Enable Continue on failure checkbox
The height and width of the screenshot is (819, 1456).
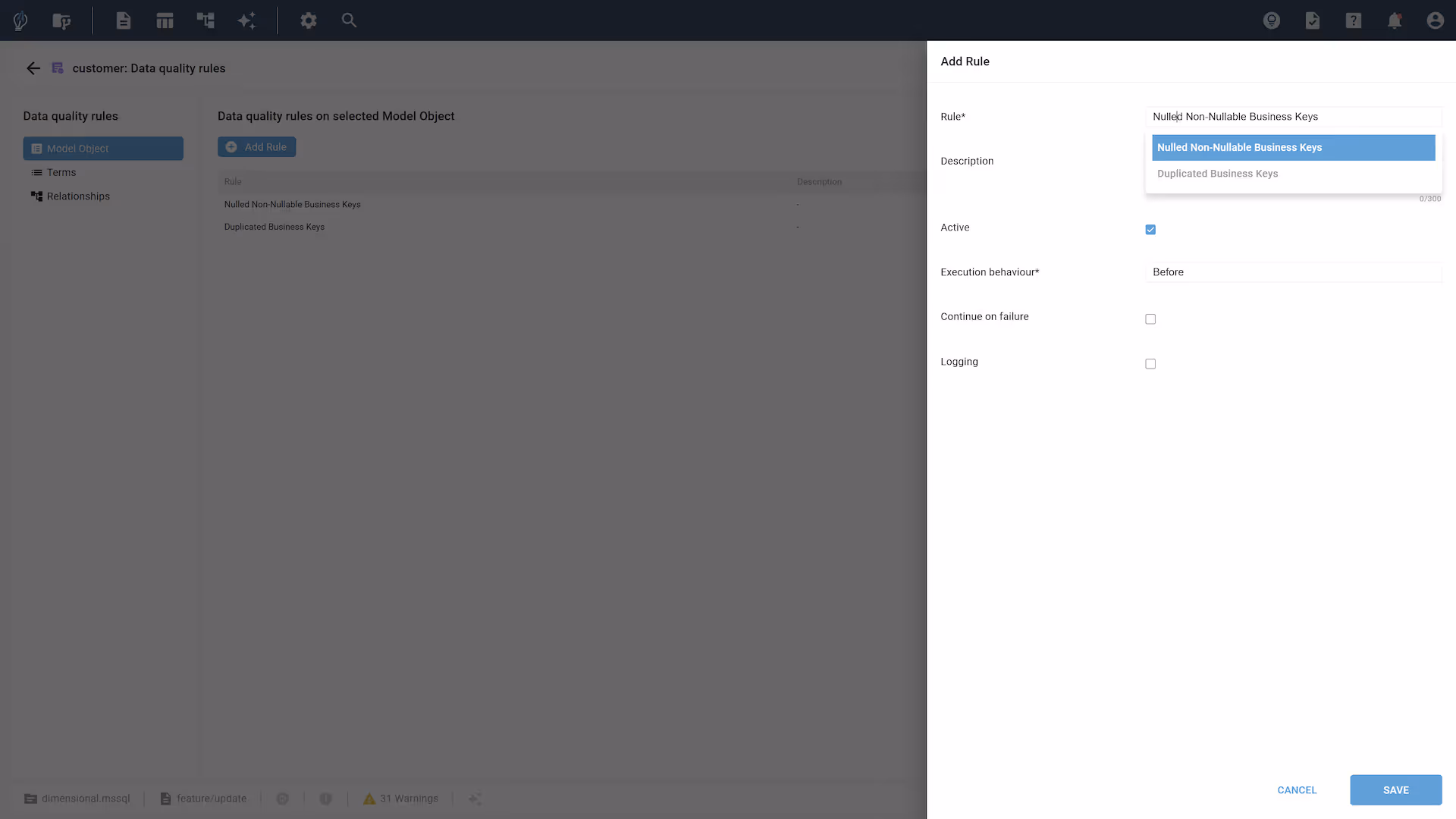point(1150,319)
